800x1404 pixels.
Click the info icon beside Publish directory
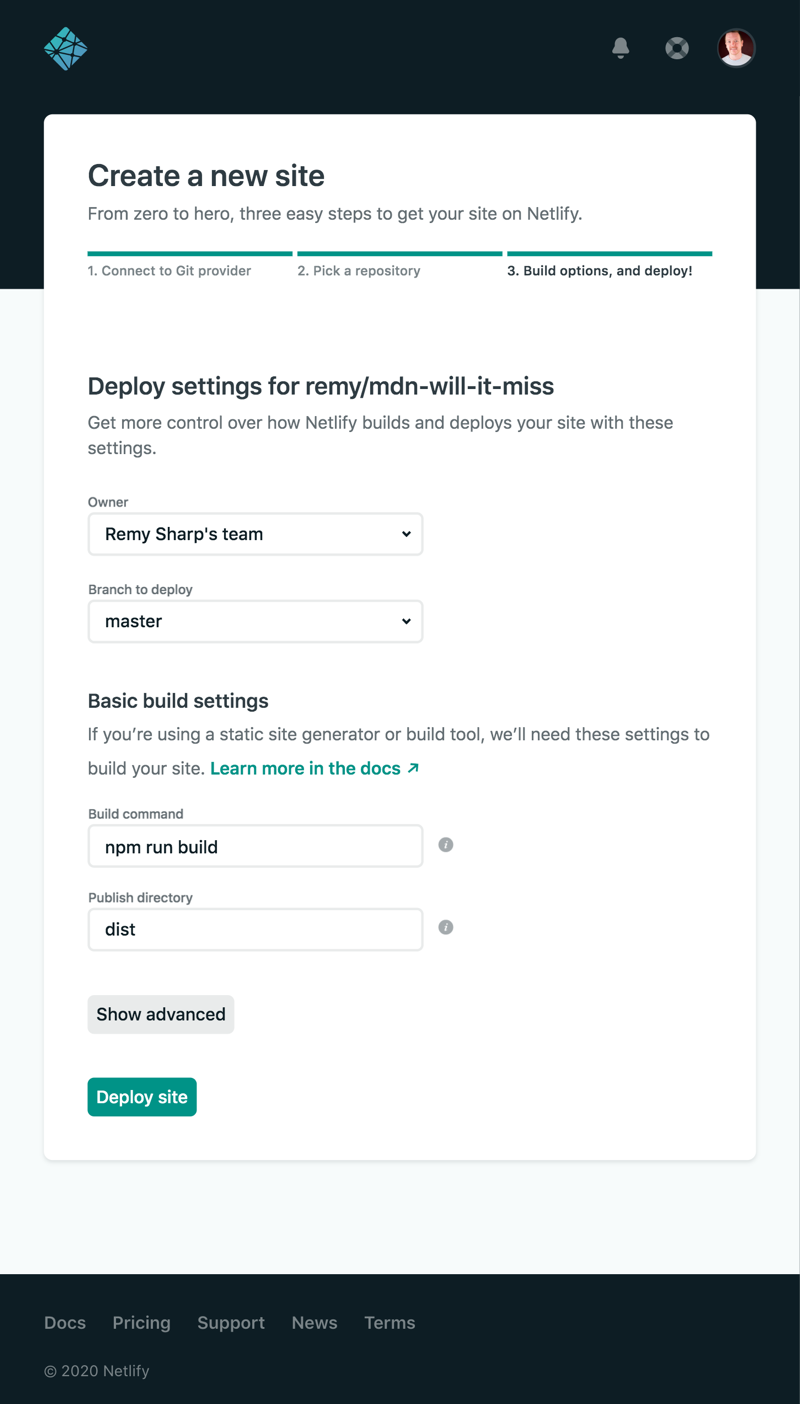pos(445,928)
